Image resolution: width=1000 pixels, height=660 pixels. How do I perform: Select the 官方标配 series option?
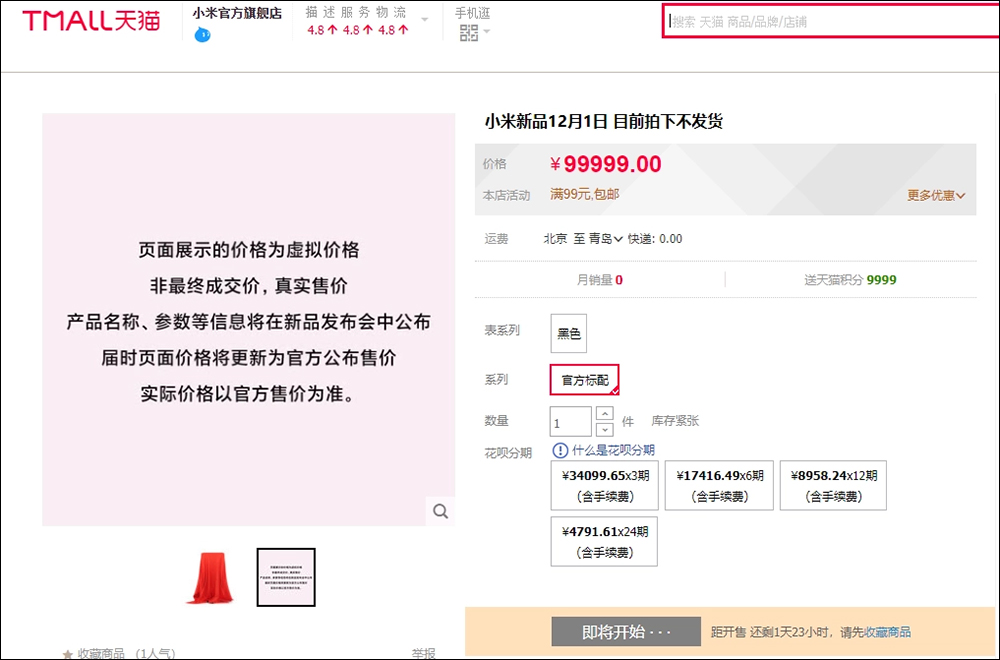coord(584,380)
